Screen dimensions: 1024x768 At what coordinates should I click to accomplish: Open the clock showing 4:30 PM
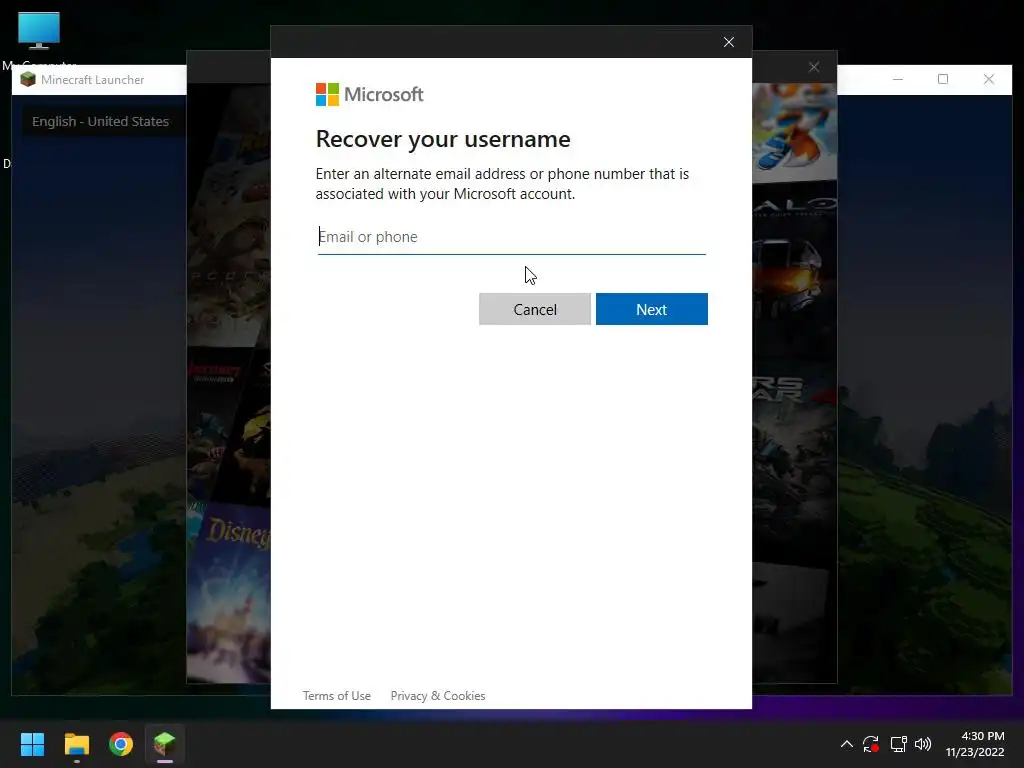pyautogui.click(x=975, y=744)
